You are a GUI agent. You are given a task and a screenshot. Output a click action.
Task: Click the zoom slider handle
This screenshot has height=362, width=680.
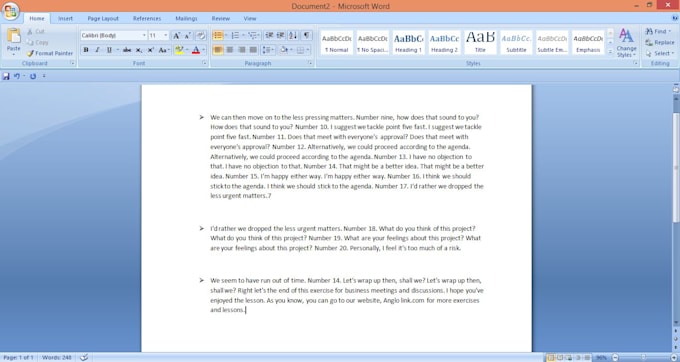pos(644,358)
